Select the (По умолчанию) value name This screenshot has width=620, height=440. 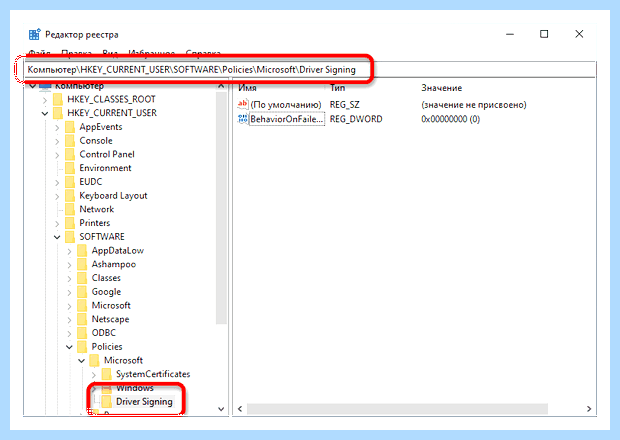tap(286, 105)
